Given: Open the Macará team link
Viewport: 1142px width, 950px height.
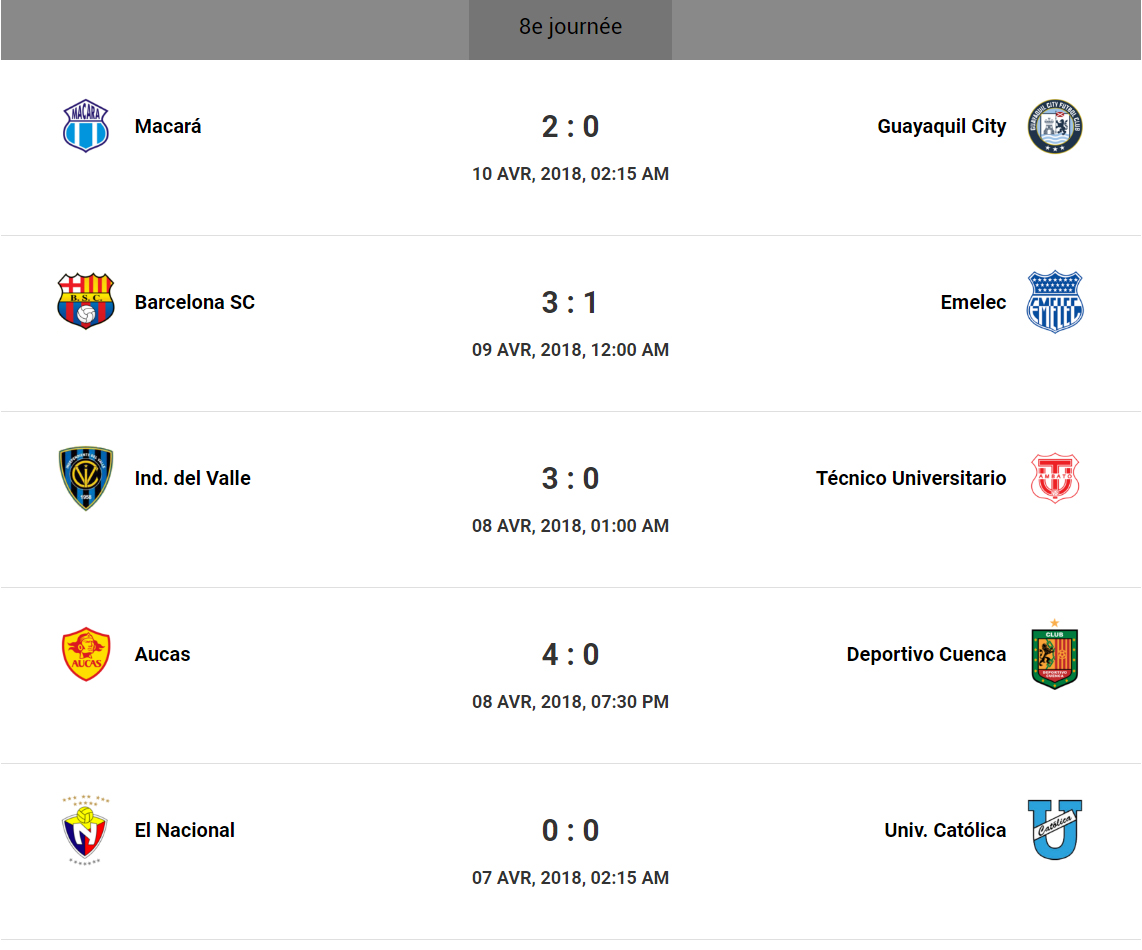Looking at the screenshot, I should (x=168, y=127).
